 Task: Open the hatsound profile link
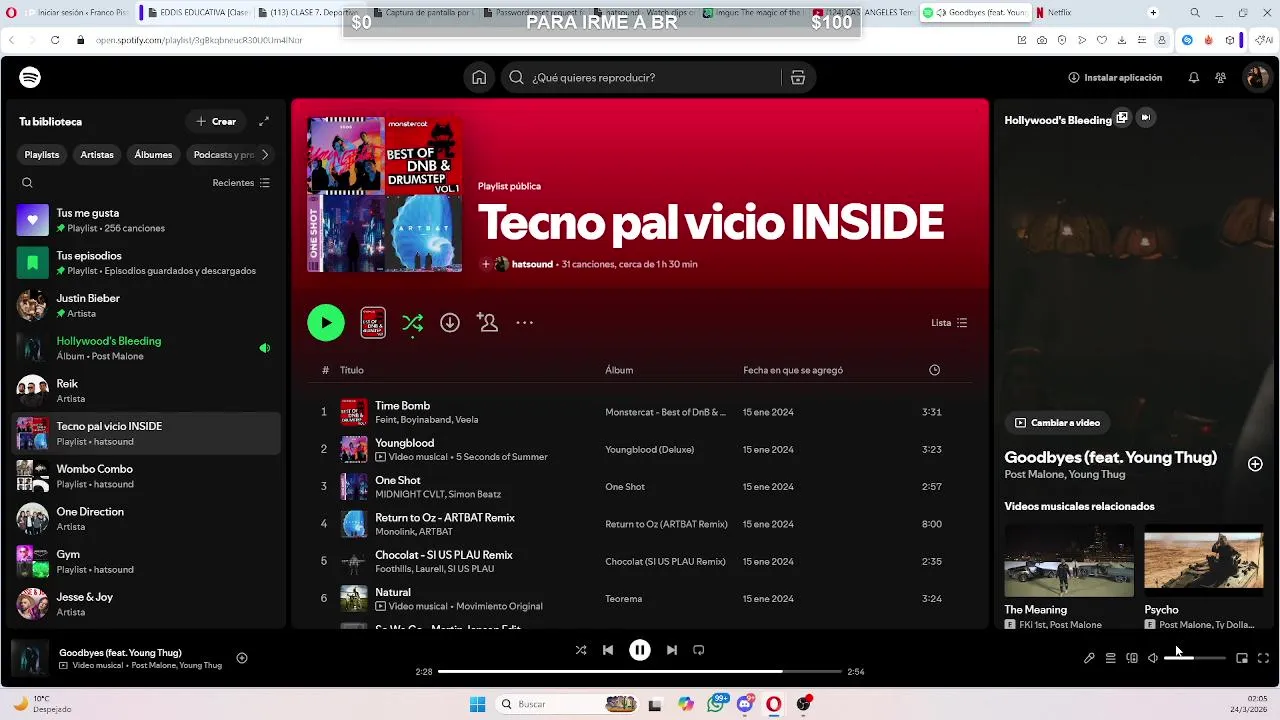(x=532, y=264)
